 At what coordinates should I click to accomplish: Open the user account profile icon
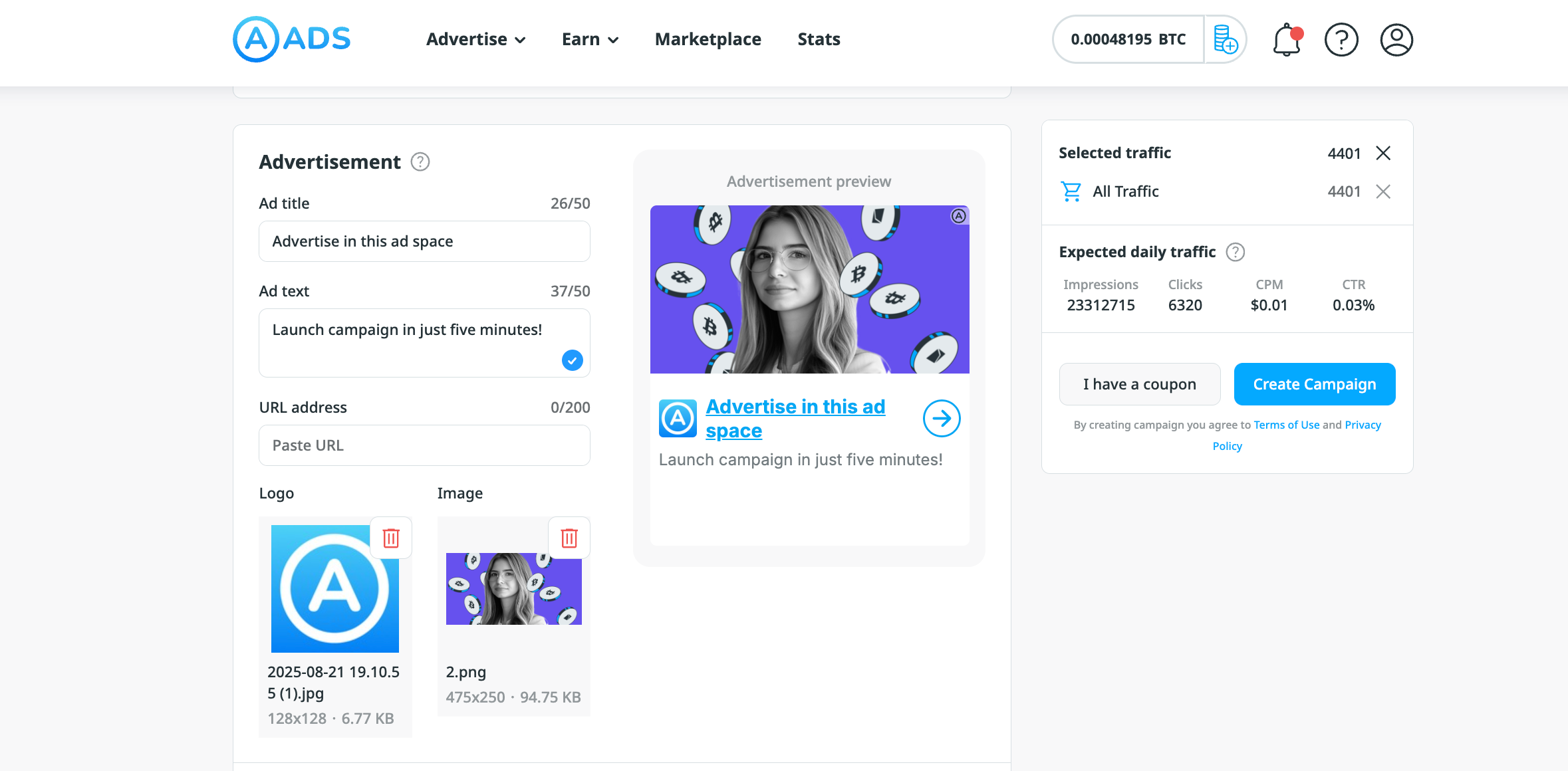tap(1396, 40)
